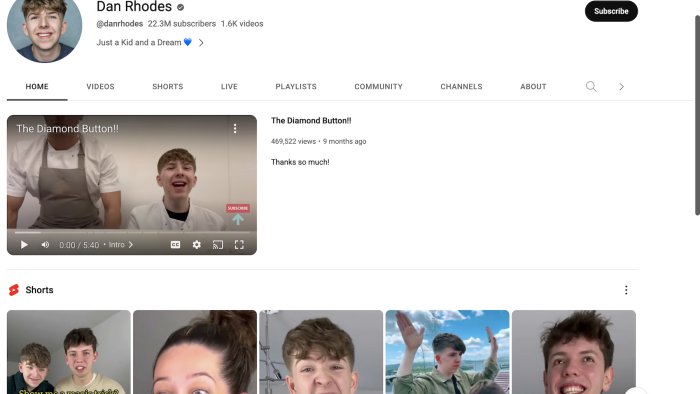Click the cast to TV icon

pyautogui.click(x=218, y=245)
